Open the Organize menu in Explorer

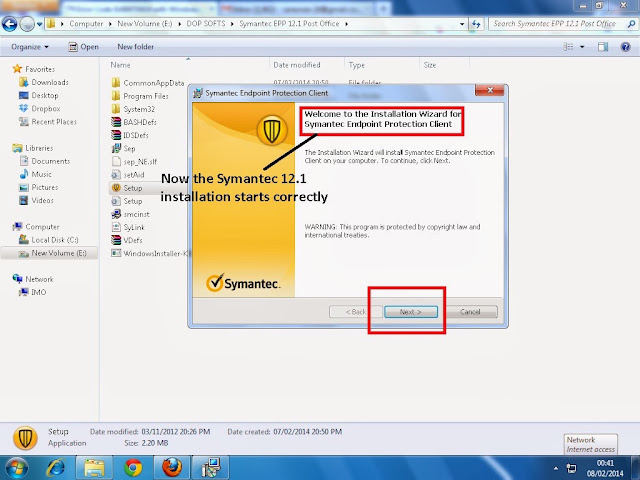coord(30,47)
